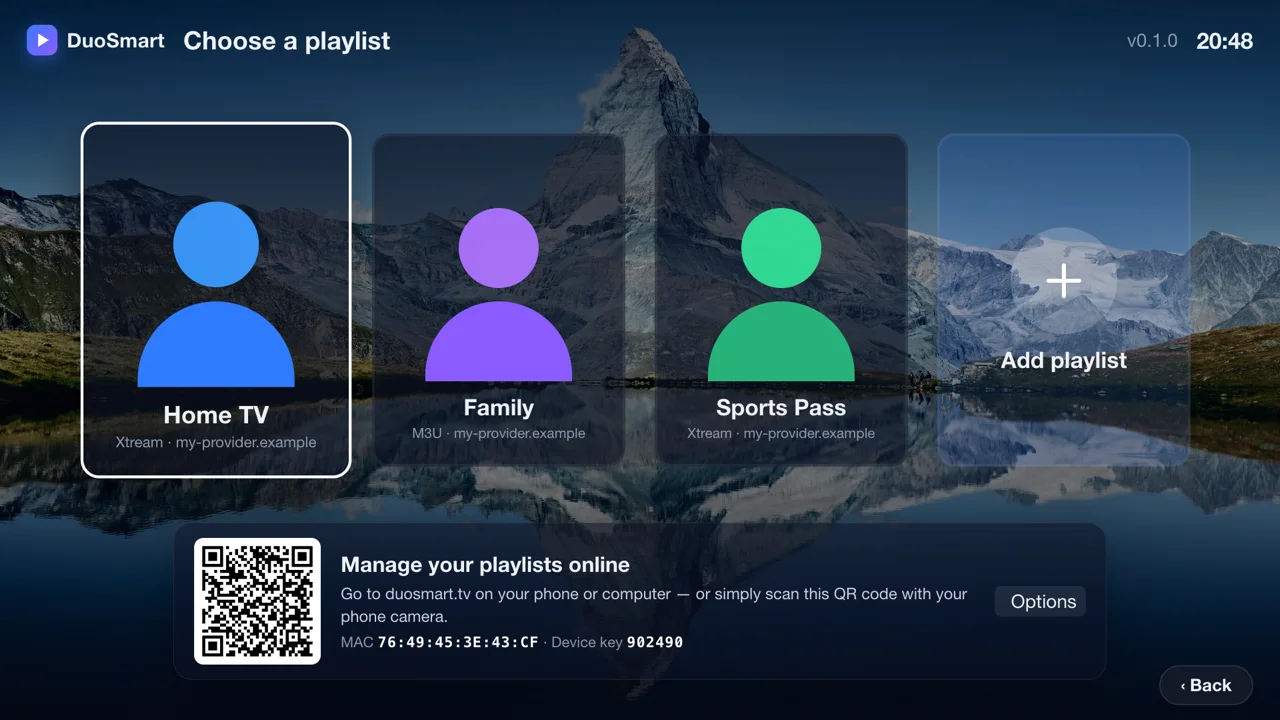The height and width of the screenshot is (720, 1280).
Task: Open the Options button
Action: click(x=1040, y=601)
